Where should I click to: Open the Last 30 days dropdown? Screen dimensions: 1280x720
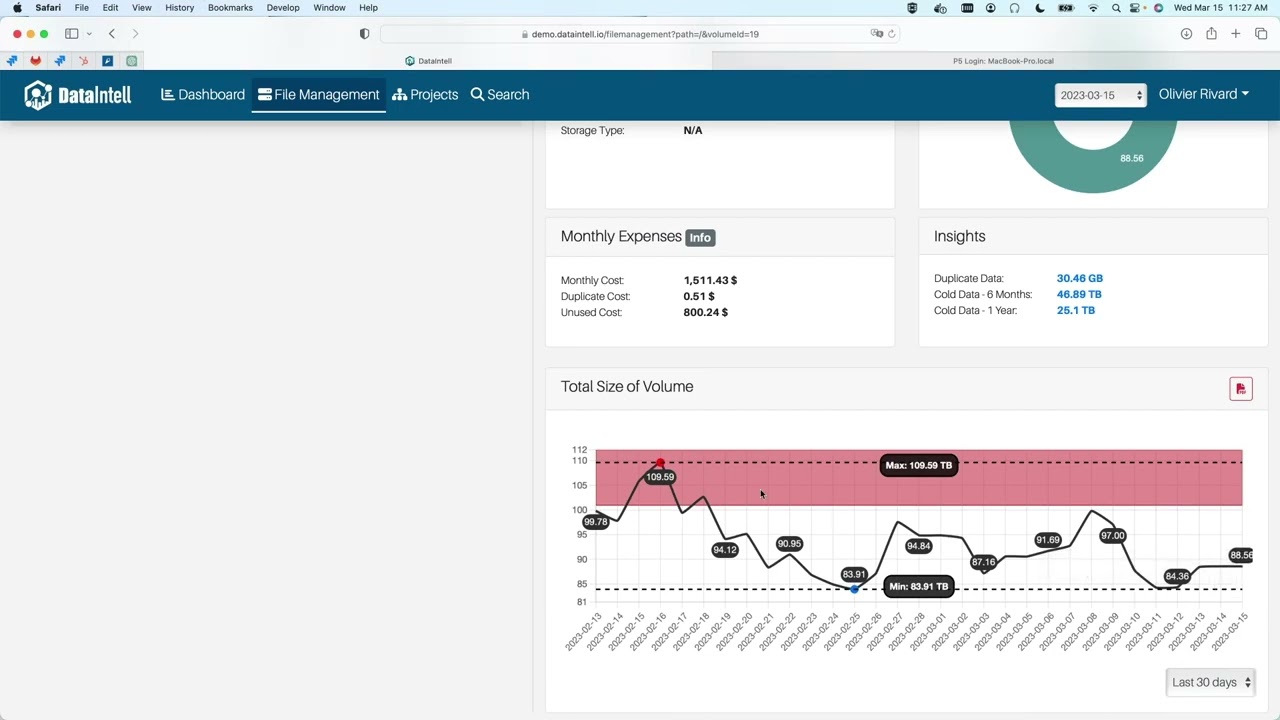point(1211,682)
